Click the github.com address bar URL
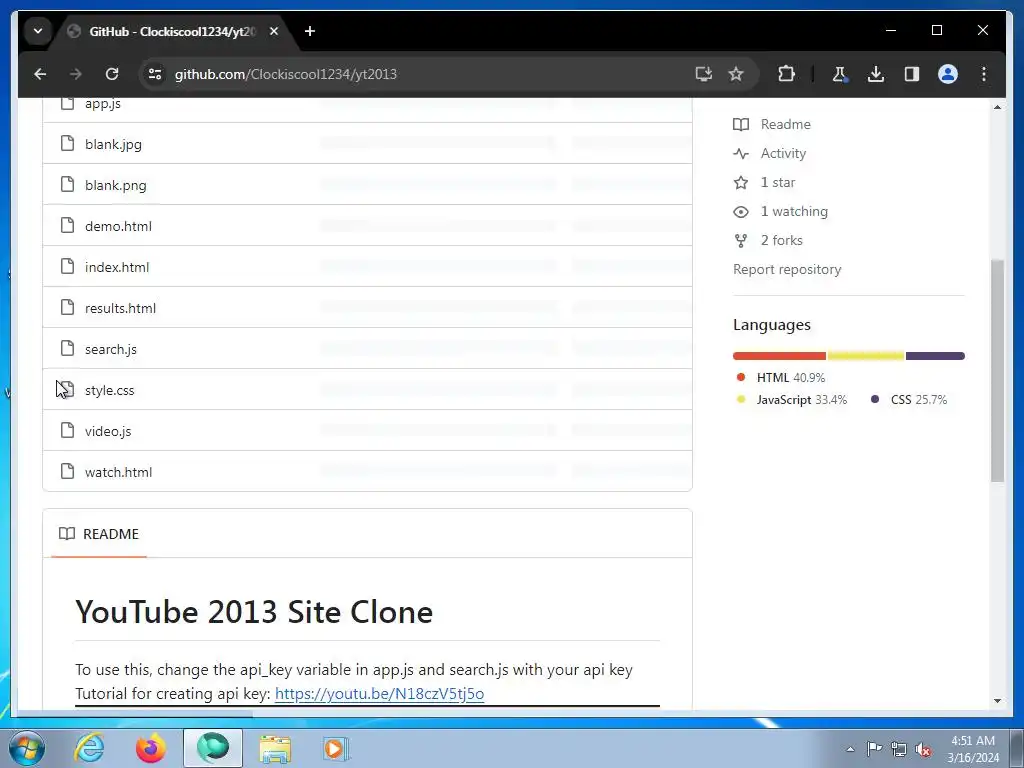 pyautogui.click(x=285, y=74)
